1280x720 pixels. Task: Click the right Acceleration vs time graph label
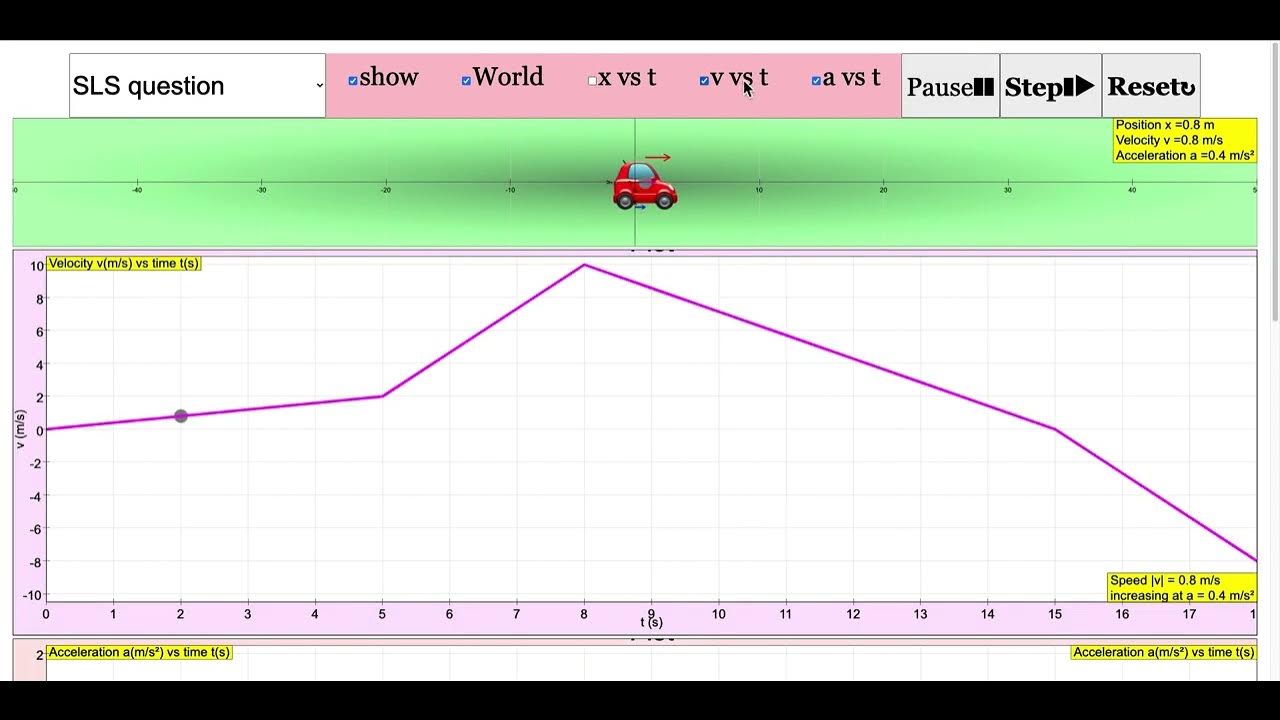[1163, 652]
